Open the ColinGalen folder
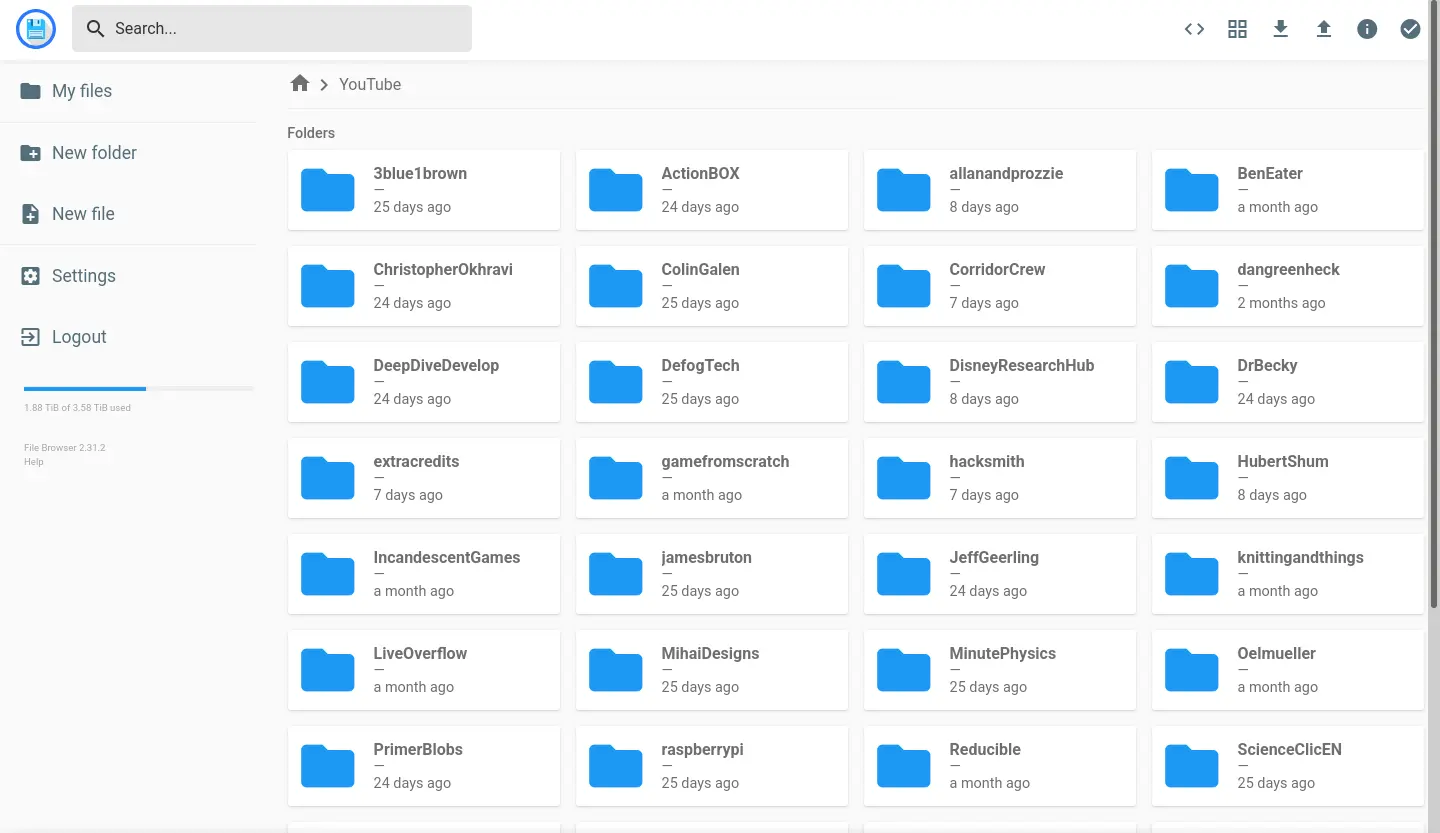Viewport: 1440px width, 833px height. pos(712,286)
